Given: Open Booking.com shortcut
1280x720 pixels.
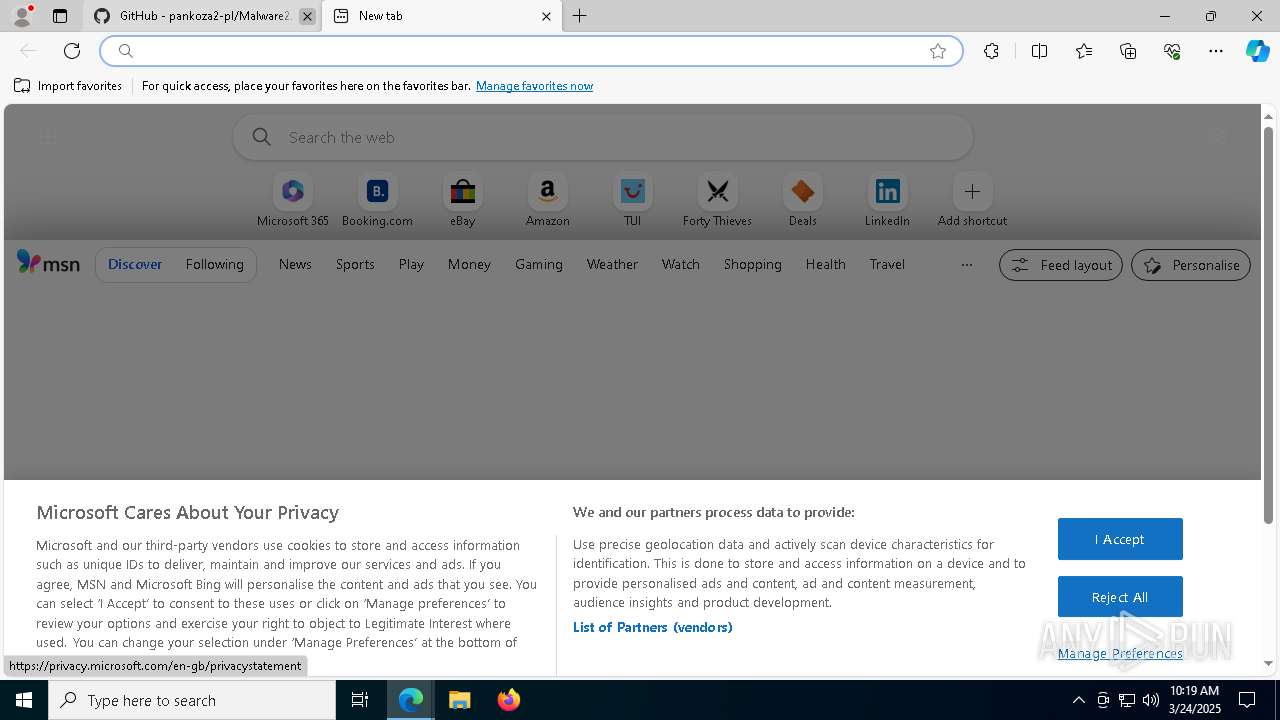Looking at the screenshot, I should (x=377, y=201).
